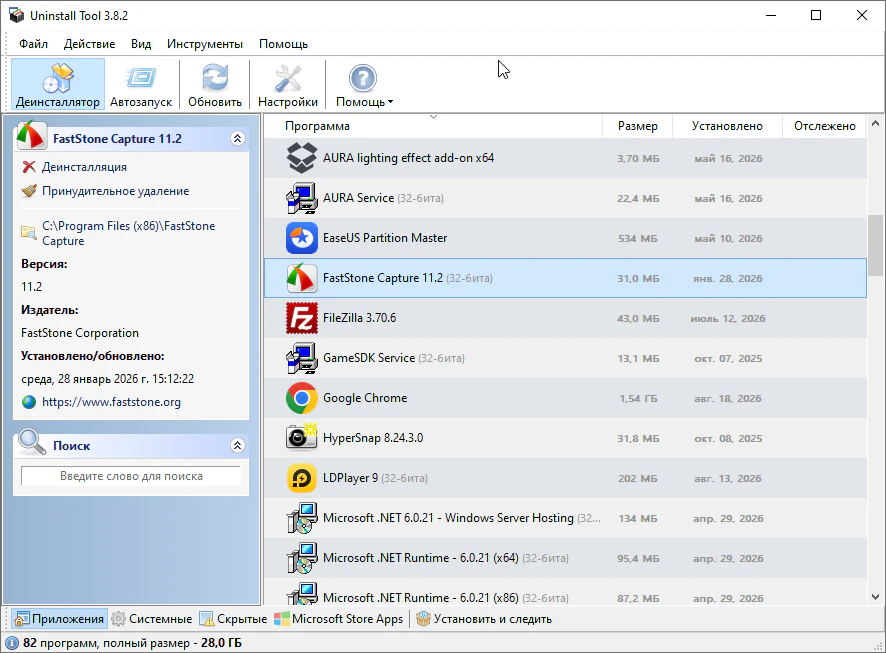Open the Деинсталлятор toolbar button
Screen dimensions: 886x653
pyautogui.click(x=58, y=84)
